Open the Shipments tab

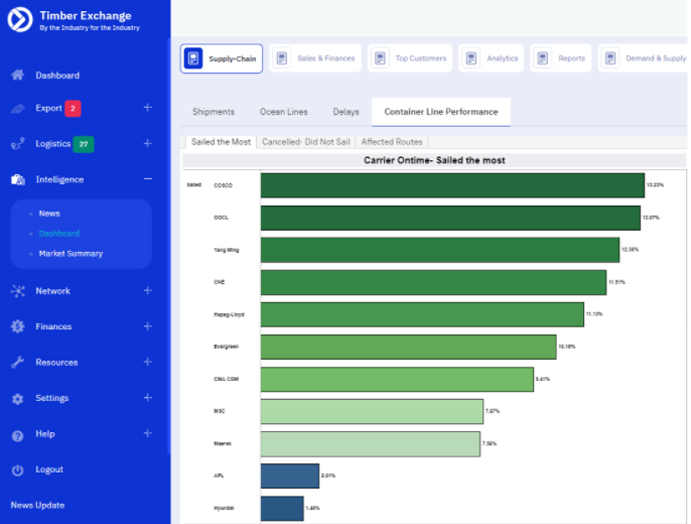point(213,112)
